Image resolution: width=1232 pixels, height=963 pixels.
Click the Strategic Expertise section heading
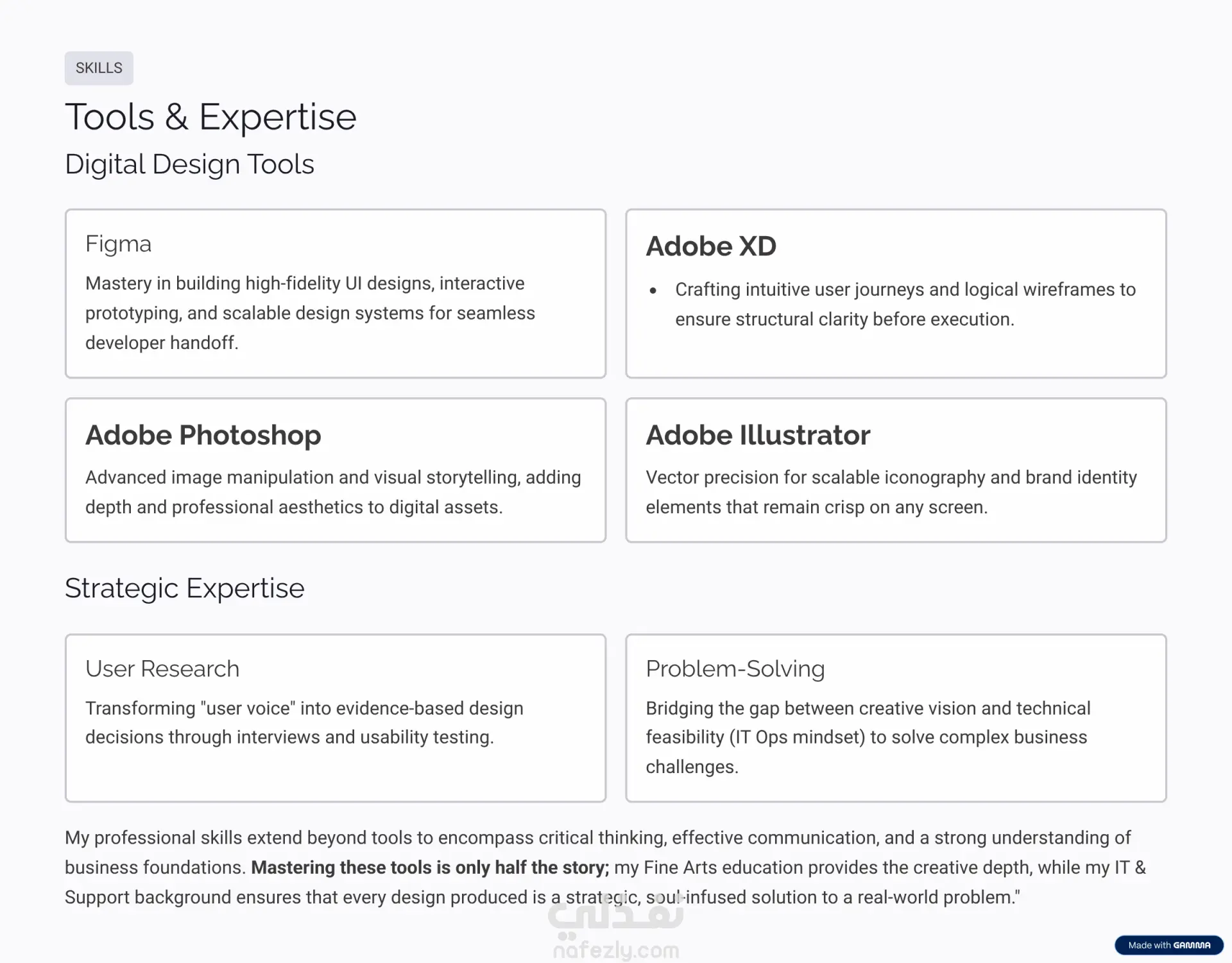185,588
